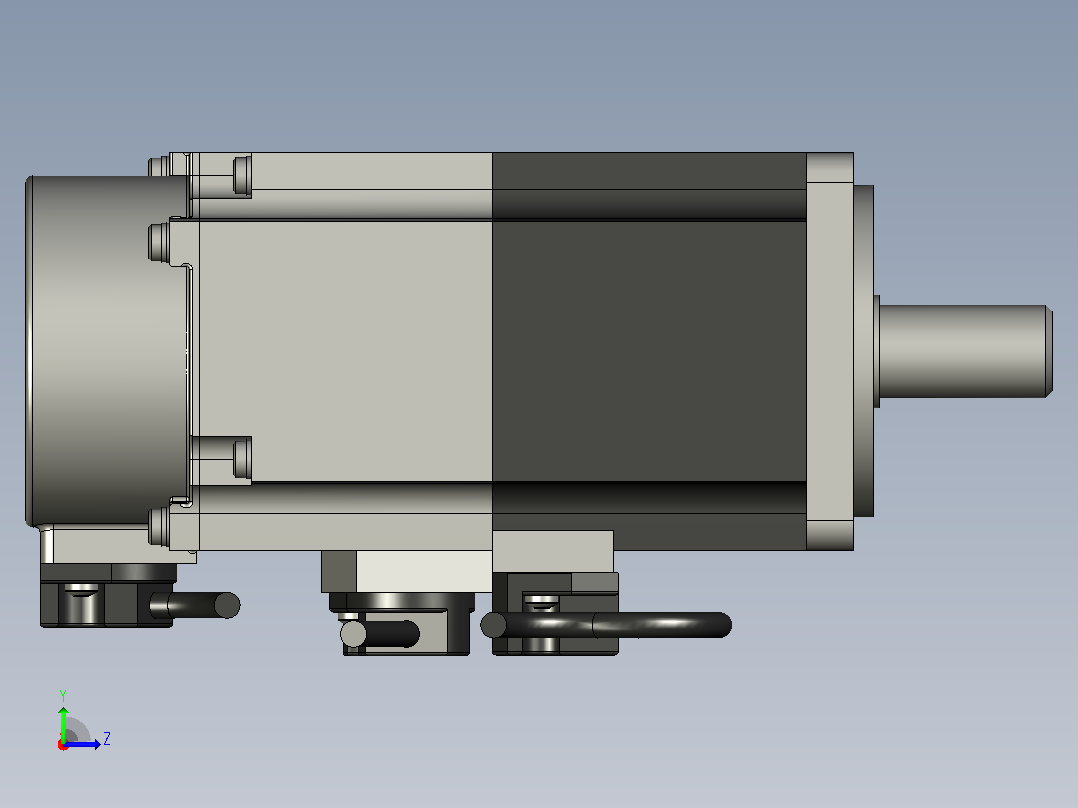Viewport: 1078px width, 808px height.
Task: Select the dark stator section of the motor body
Action: 649,351
